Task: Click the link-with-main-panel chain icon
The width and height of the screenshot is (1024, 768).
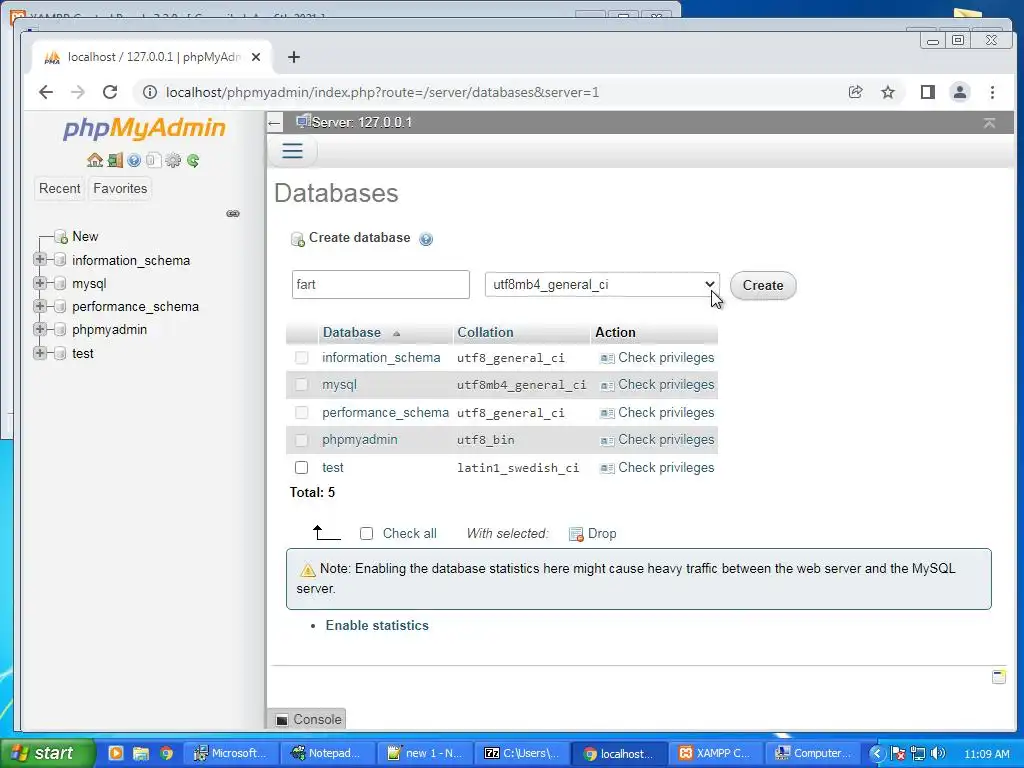Action: [232, 214]
